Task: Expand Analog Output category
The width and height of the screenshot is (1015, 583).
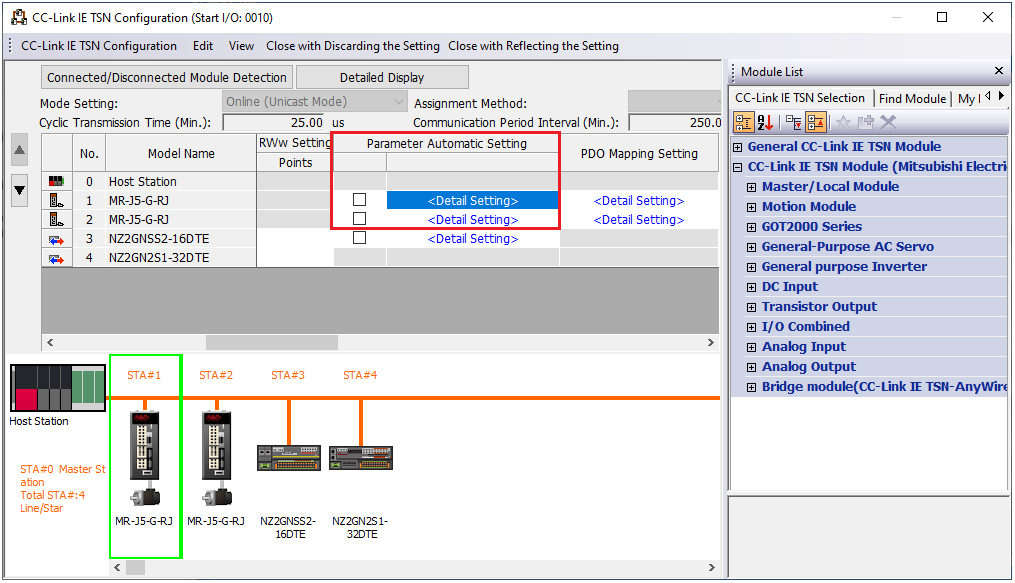Action: coord(752,368)
